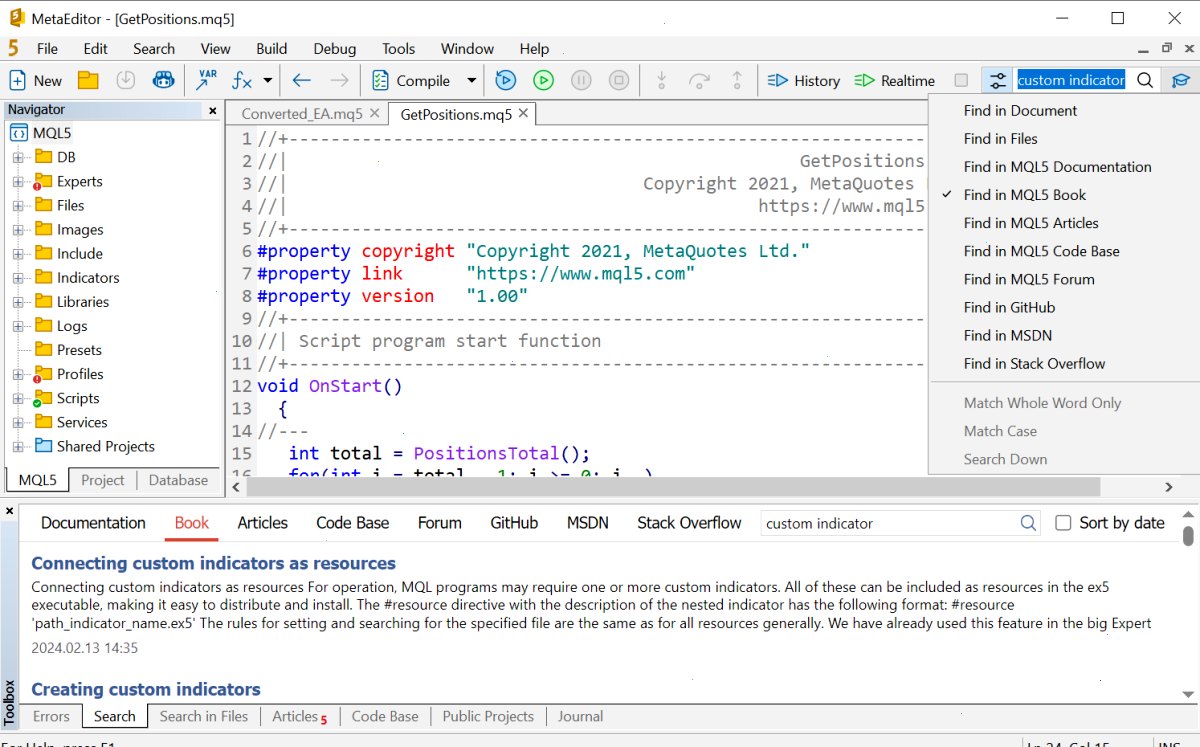1200x747 pixels.
Task: Expand the Shared Projects node
Action: [x=17, y=446]
